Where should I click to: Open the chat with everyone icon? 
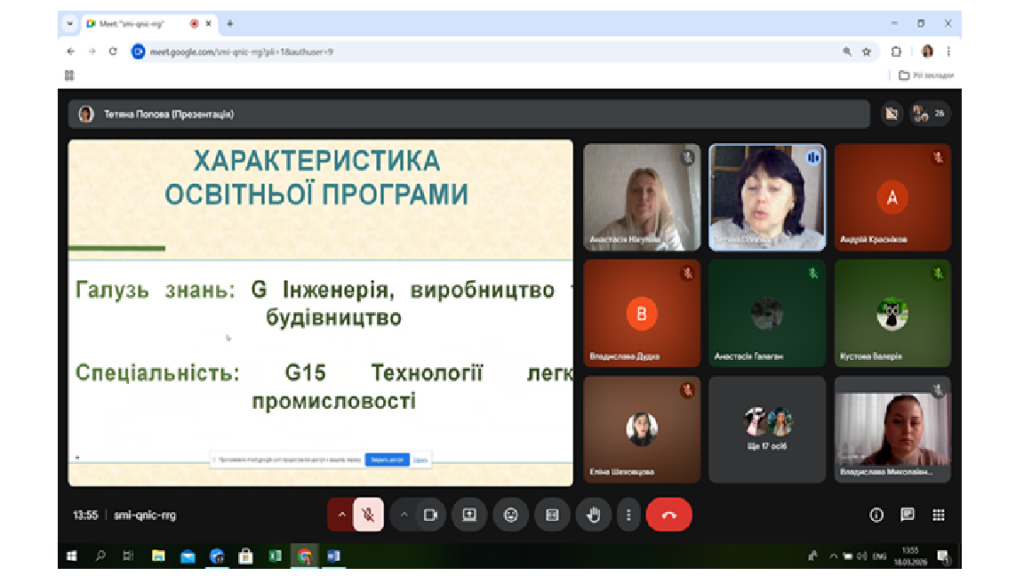coord(907,515)
